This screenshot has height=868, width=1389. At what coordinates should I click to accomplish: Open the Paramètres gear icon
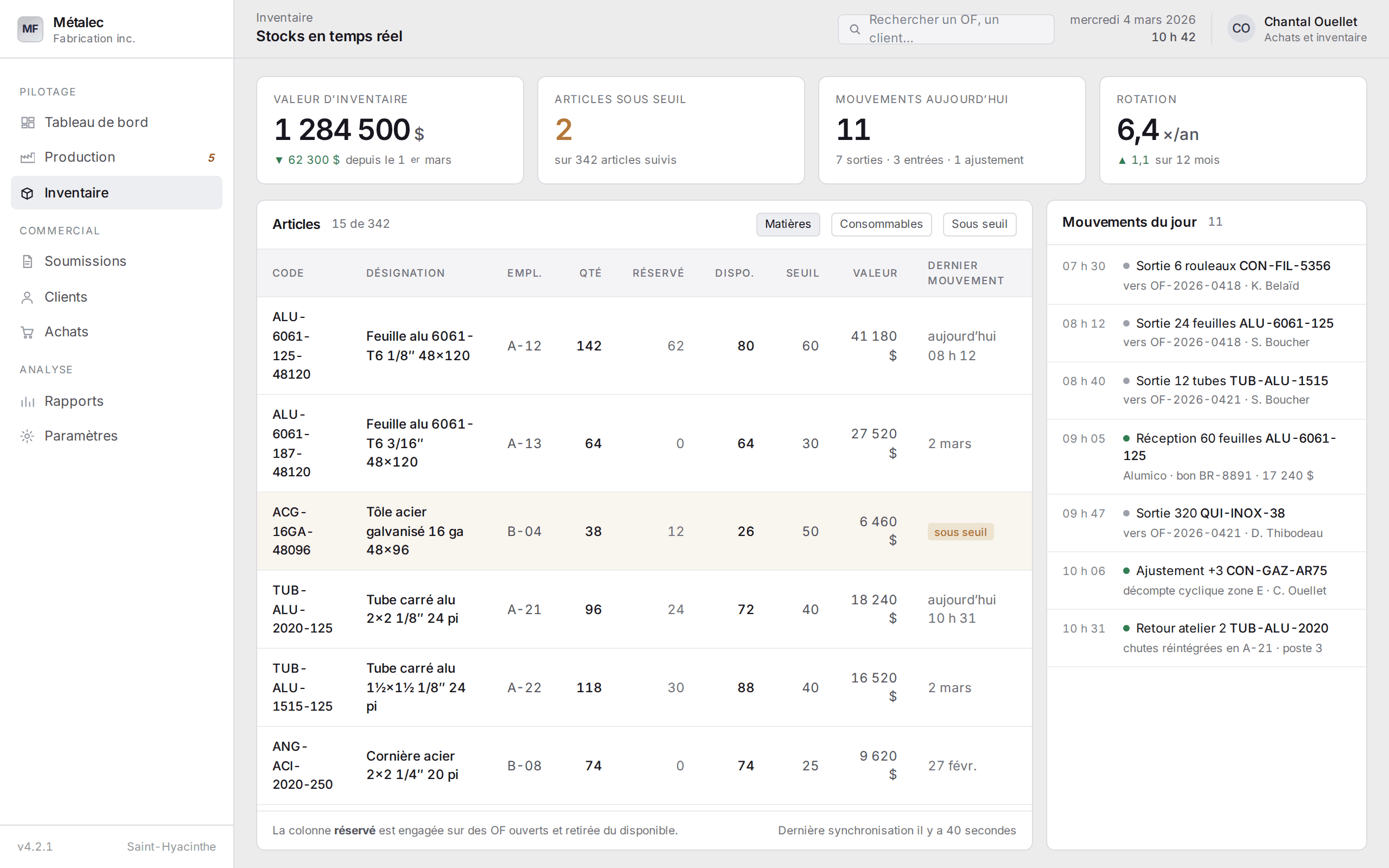(x=27, y=436)
